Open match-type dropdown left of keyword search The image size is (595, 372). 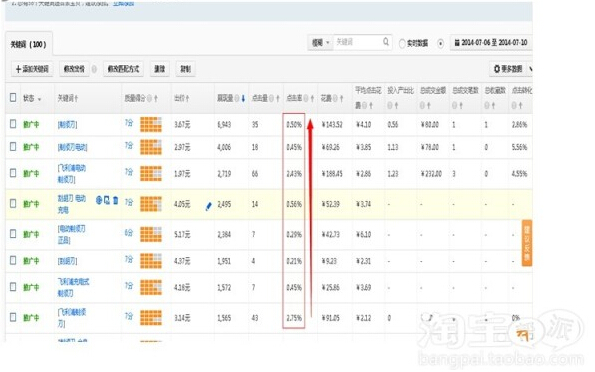click(x=320, y=43)
